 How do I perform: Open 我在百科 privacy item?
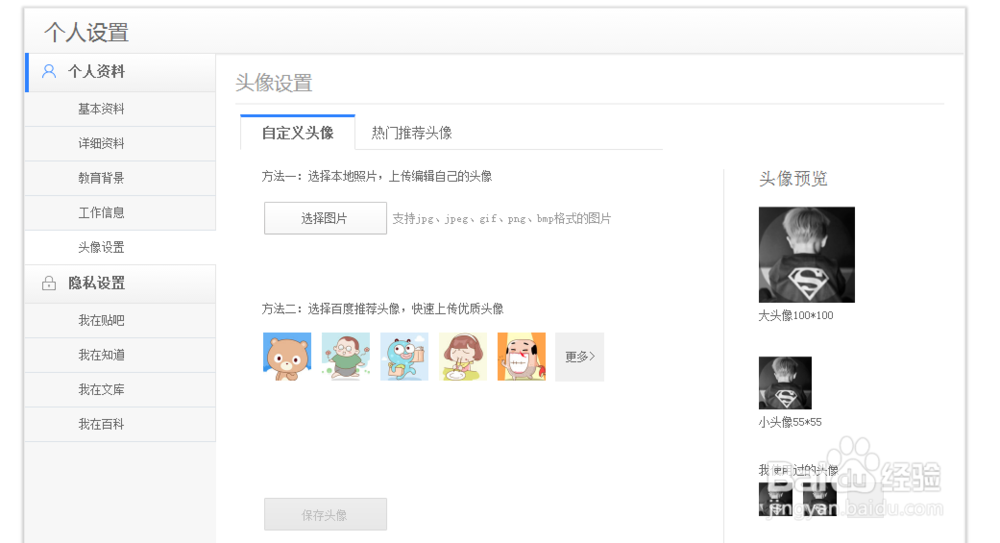[121, 424]
